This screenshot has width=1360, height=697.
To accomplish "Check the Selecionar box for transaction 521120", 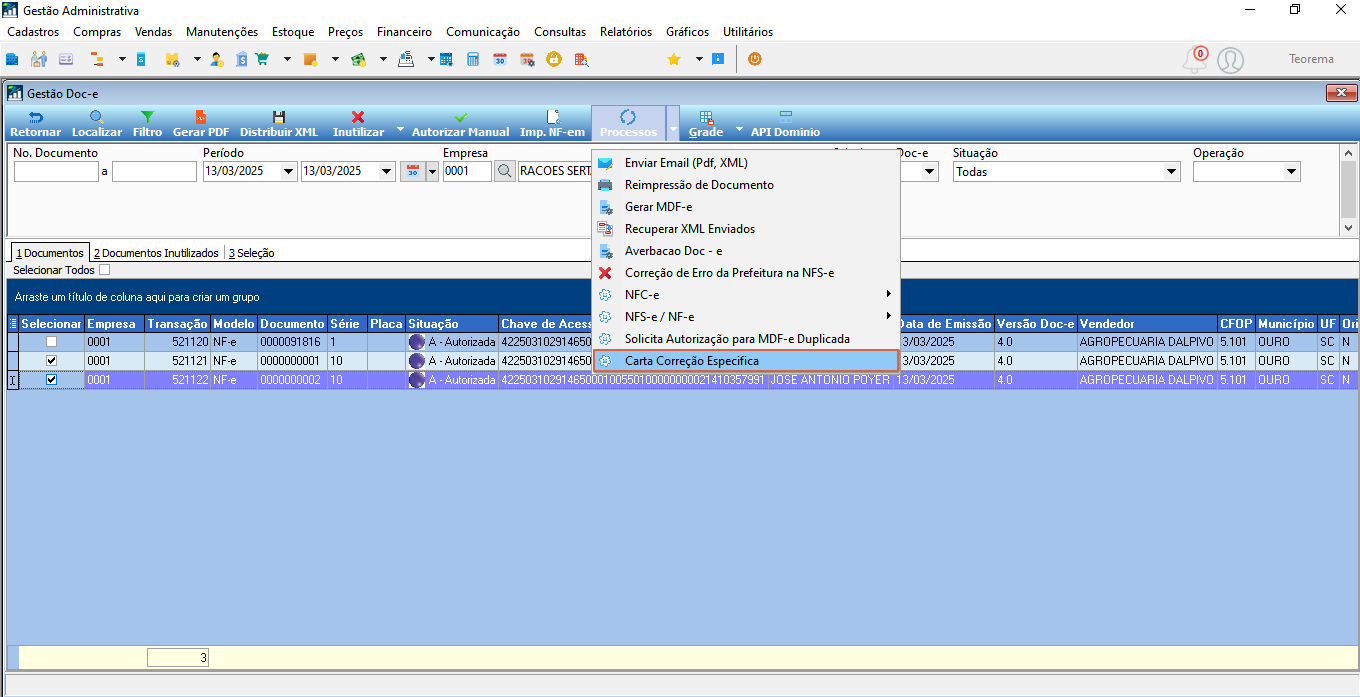I will pyautogui.click(x=51, y=342).
